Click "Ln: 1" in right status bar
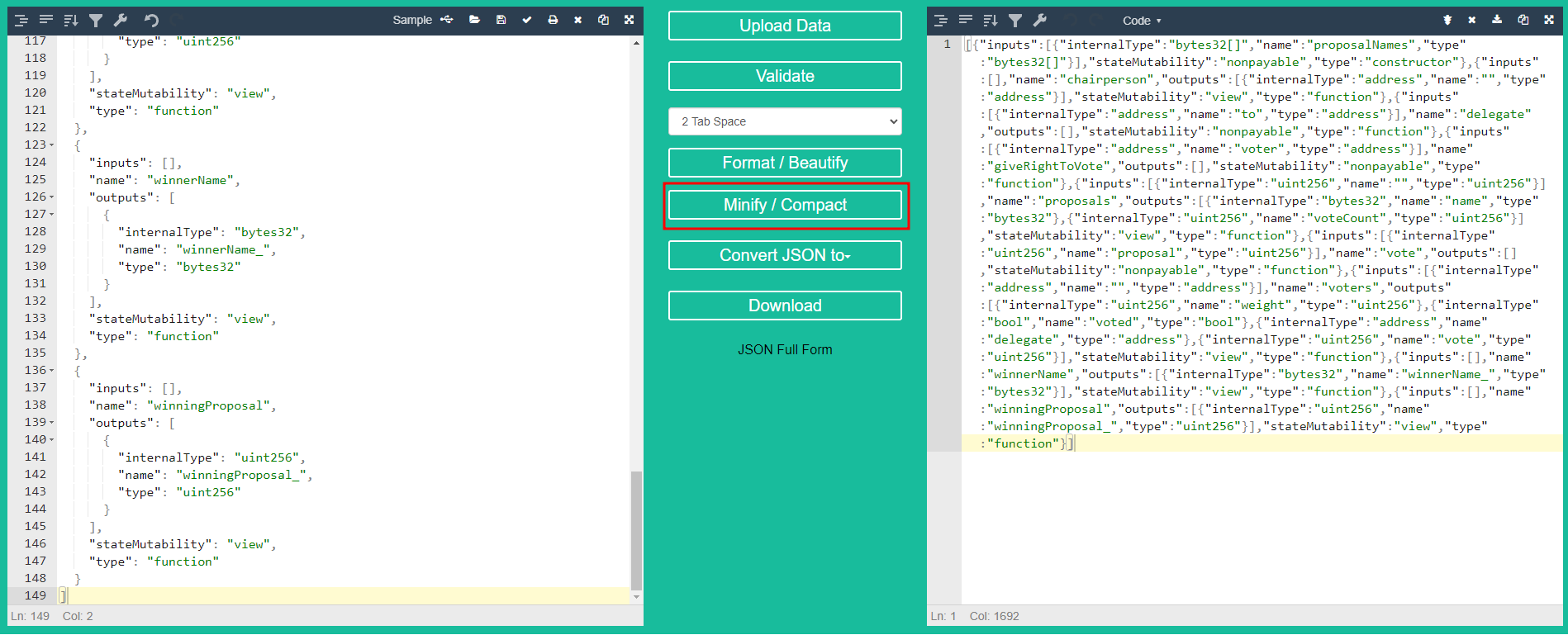Image resolution: width=1568 pixels, height=635 pixels. pos(943,617)
